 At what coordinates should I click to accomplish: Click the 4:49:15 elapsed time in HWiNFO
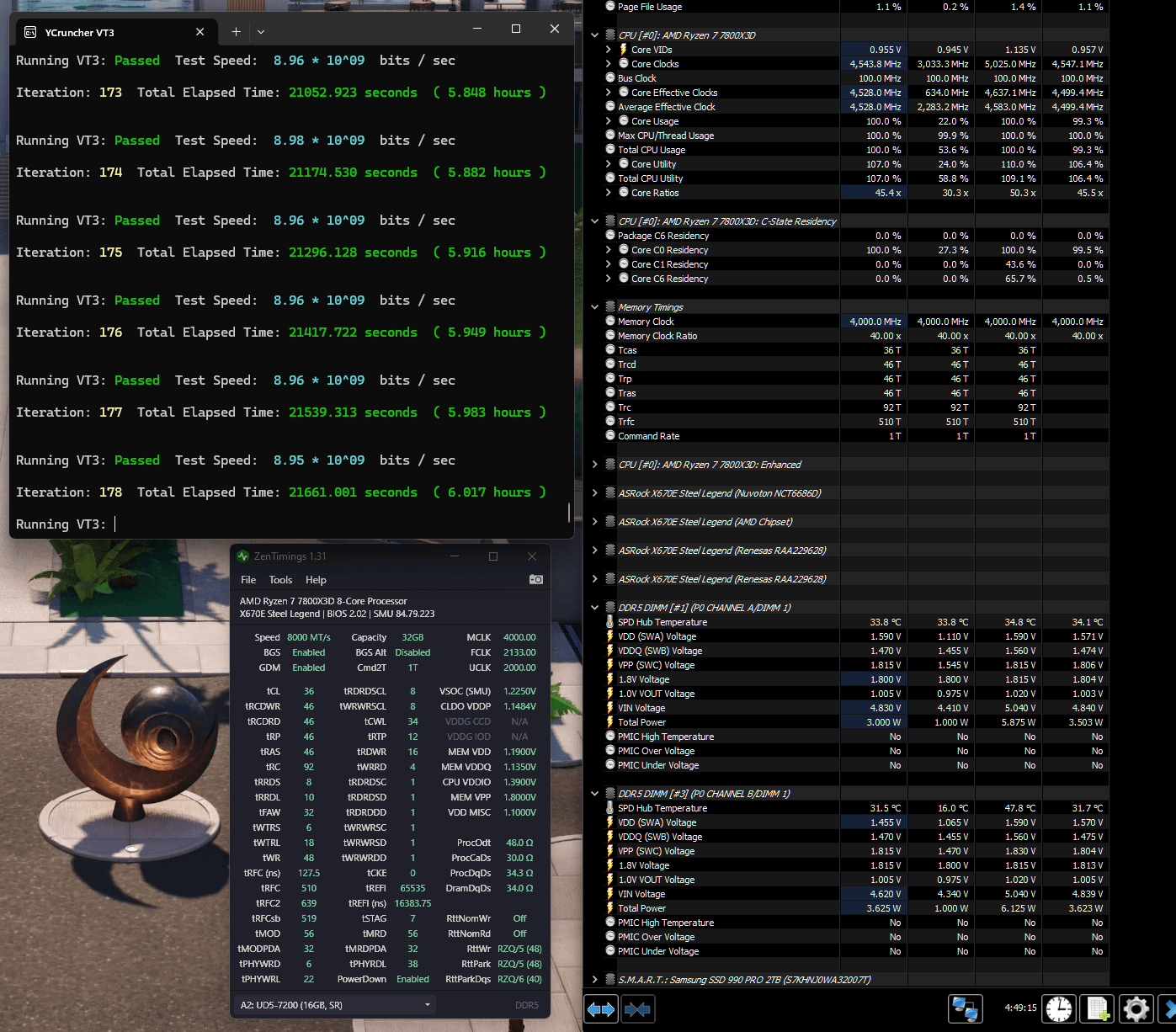[1020, 1008]
